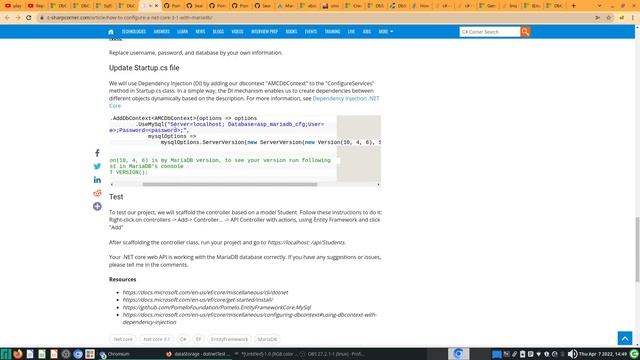Viewport: 640px width, 360px height.
Task: Click the orange search magnifier button
Action: [x=525, y=32]
